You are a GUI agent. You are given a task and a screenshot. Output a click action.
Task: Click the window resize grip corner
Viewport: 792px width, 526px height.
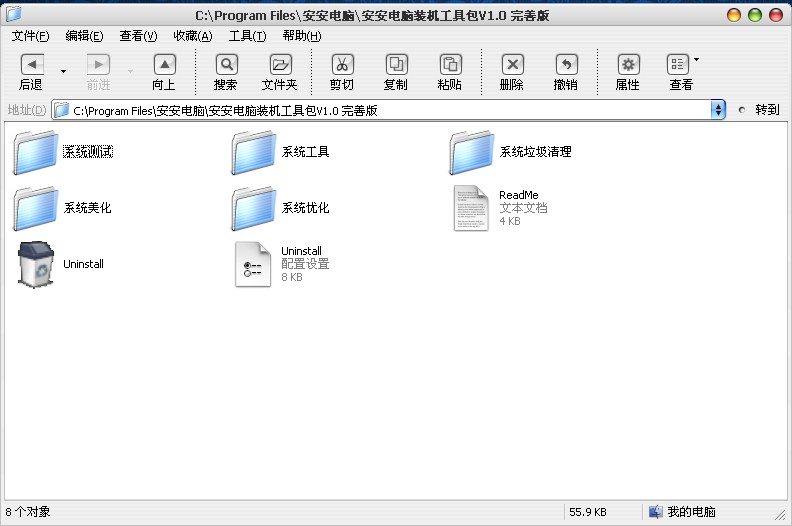tap(781, 515)
